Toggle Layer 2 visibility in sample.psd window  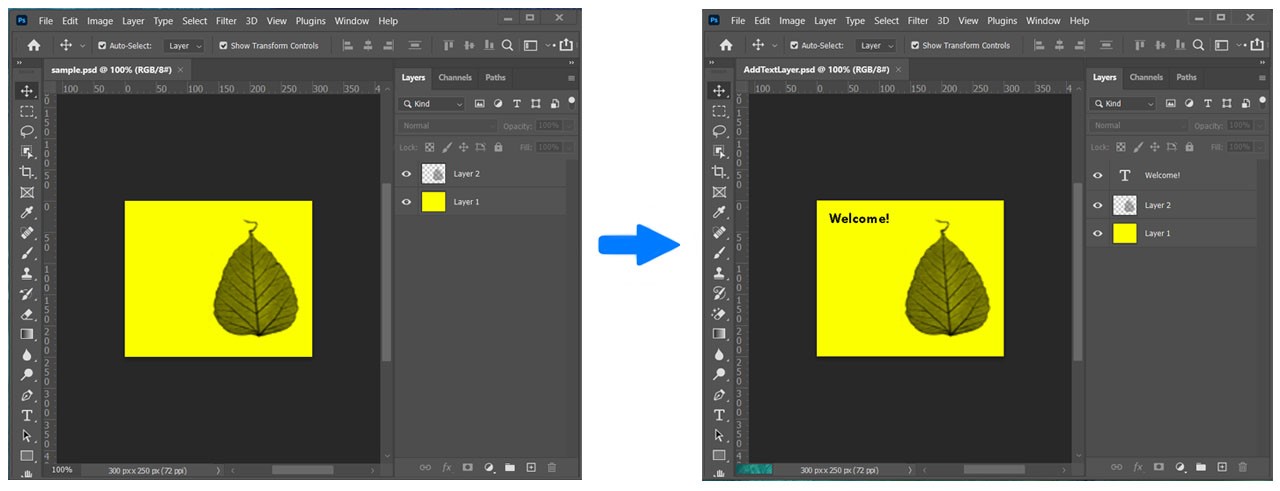[406, 174]
